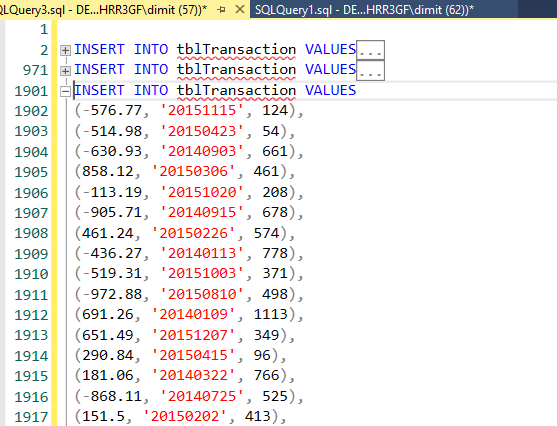Click the date '20150810'
Image resolution: width=557 pixels, height=426 pixels.
pyautogui.click(x=202, y=294)
